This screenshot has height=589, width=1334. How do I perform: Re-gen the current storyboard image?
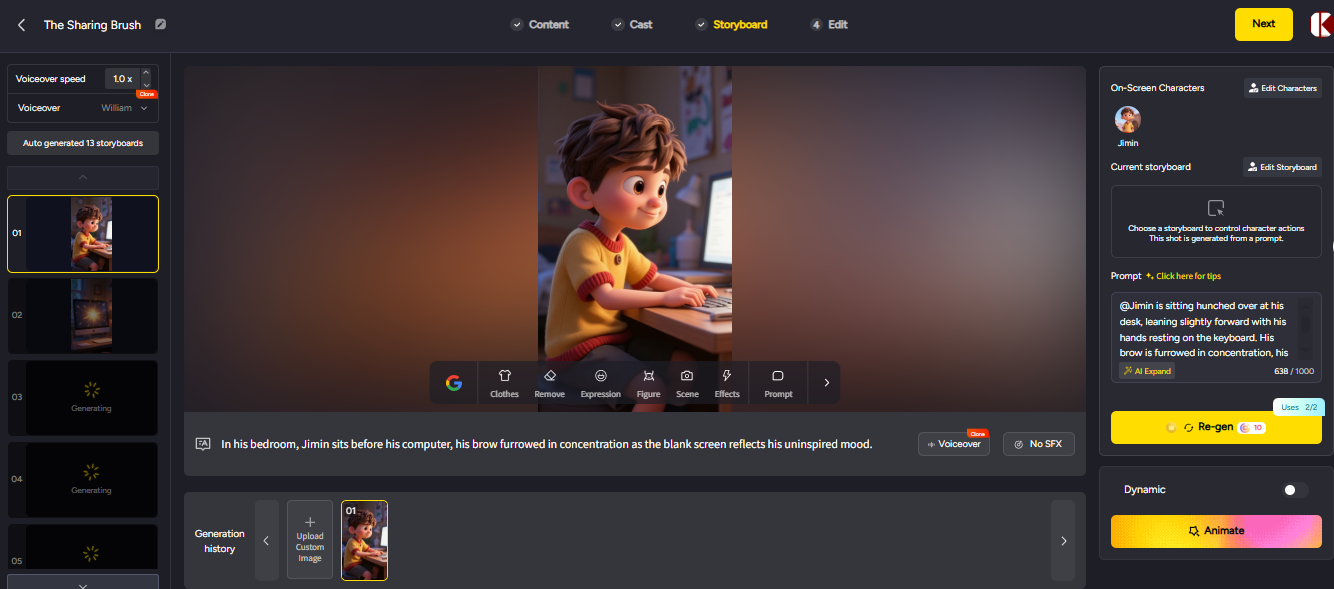pos(1216,427)
